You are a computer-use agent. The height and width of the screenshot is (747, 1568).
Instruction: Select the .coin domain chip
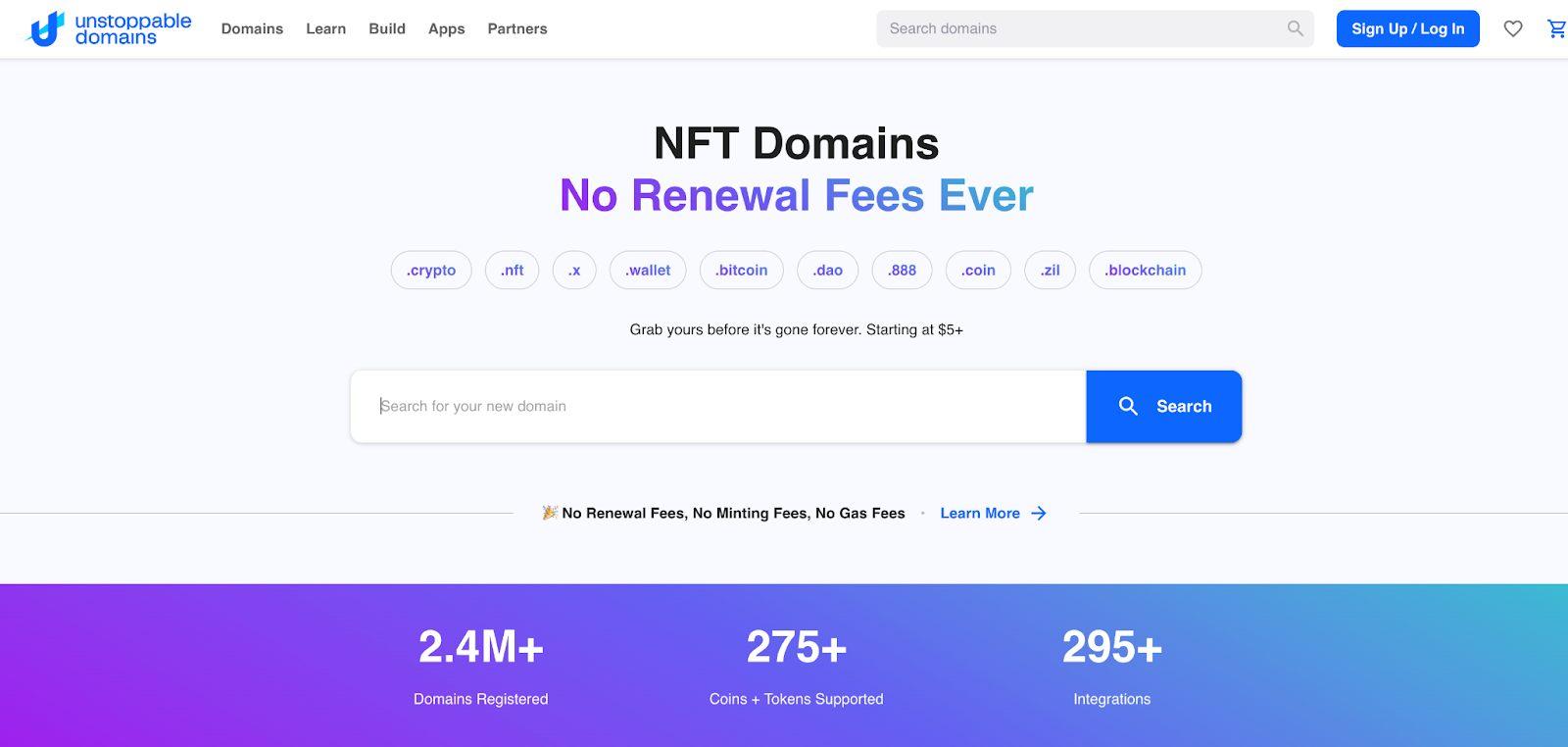click(x=978, y=271)
